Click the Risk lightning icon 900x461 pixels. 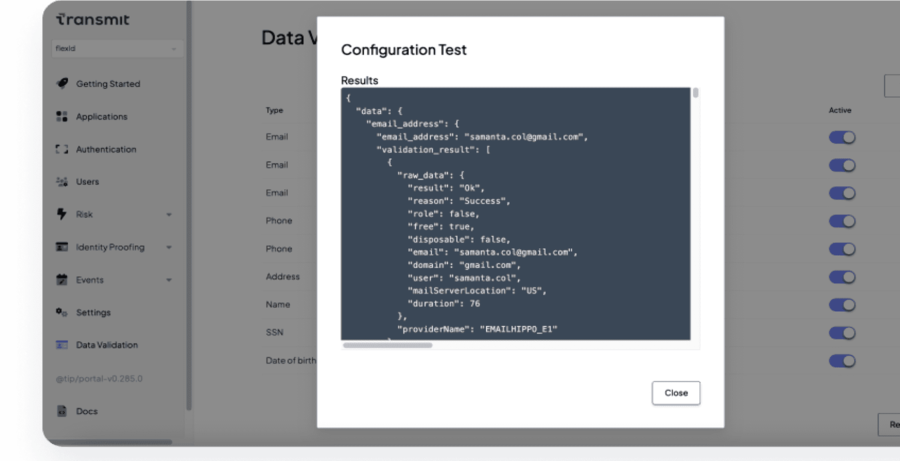pyautogui.click(x=62, y=214)
